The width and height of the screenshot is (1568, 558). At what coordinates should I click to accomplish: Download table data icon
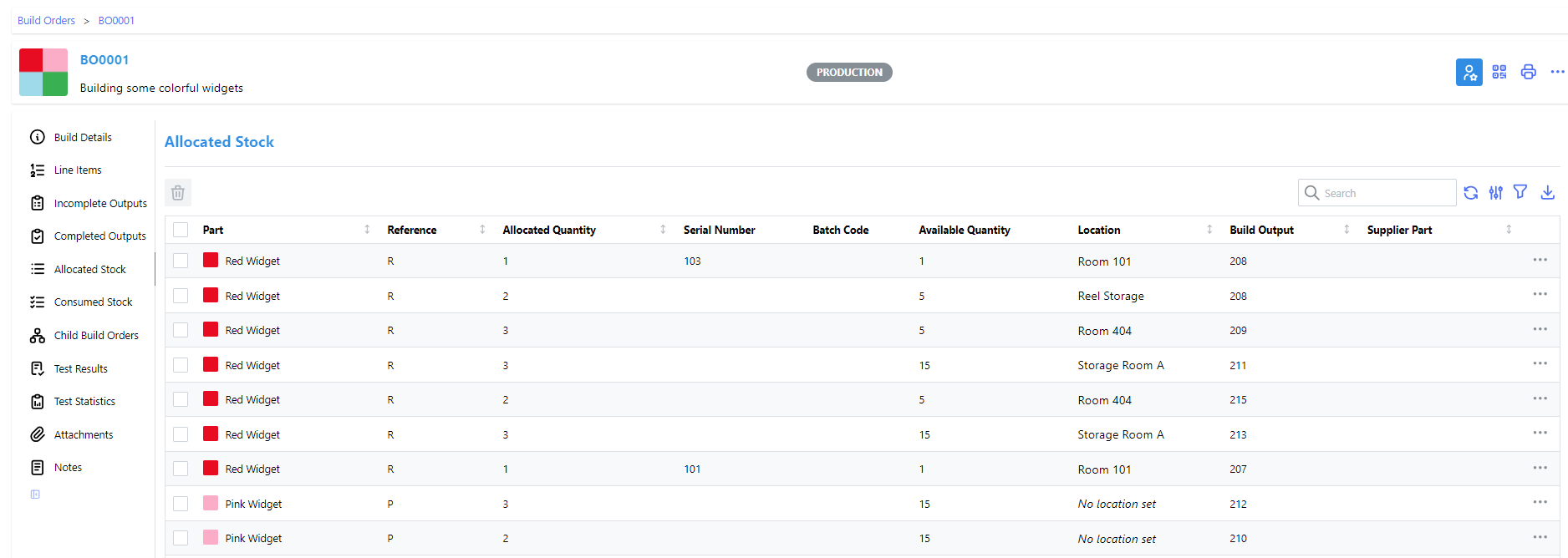pyautogui.click(x=1548, y=193)
